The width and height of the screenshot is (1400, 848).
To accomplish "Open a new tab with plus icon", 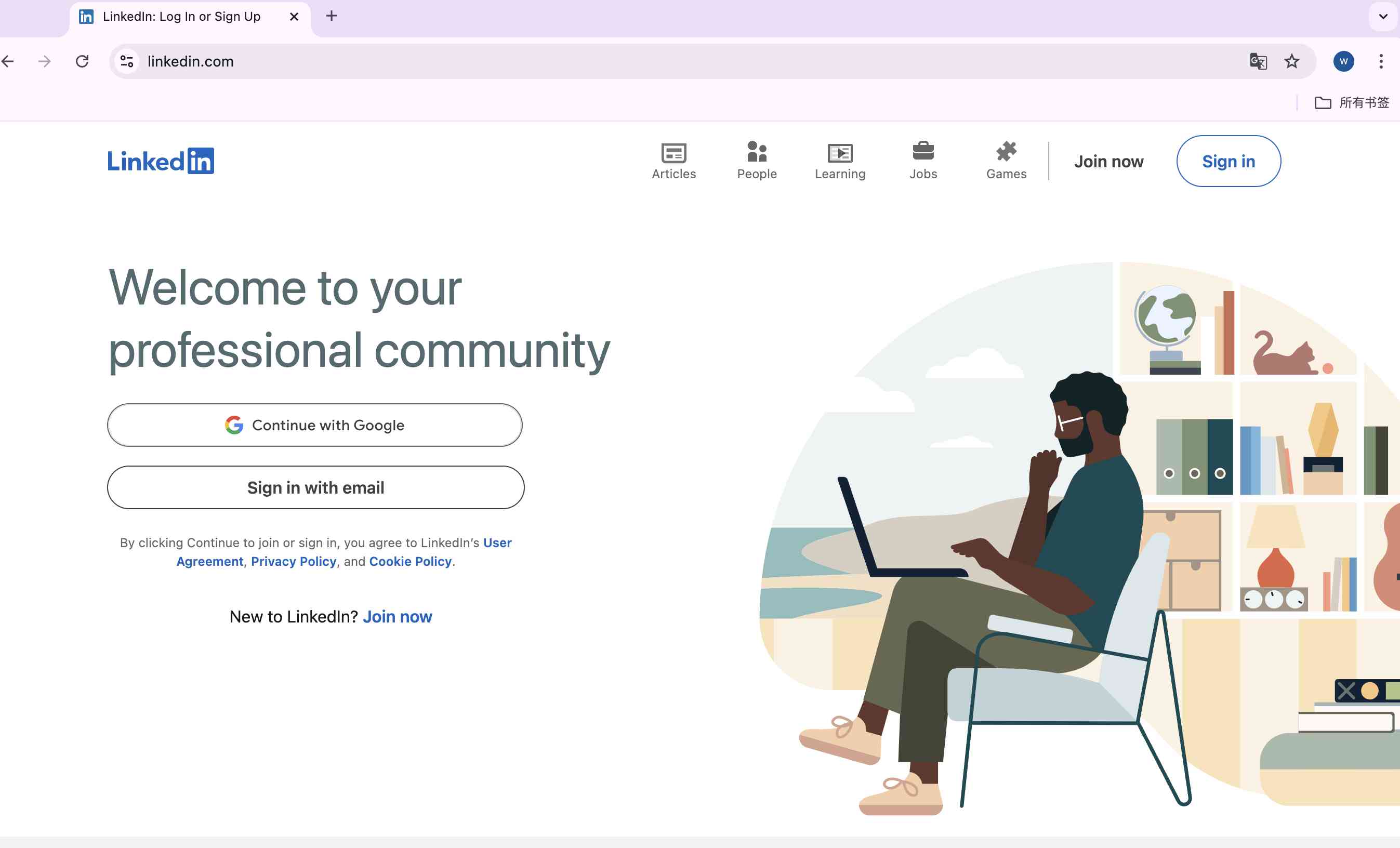I will click(332, 17).
